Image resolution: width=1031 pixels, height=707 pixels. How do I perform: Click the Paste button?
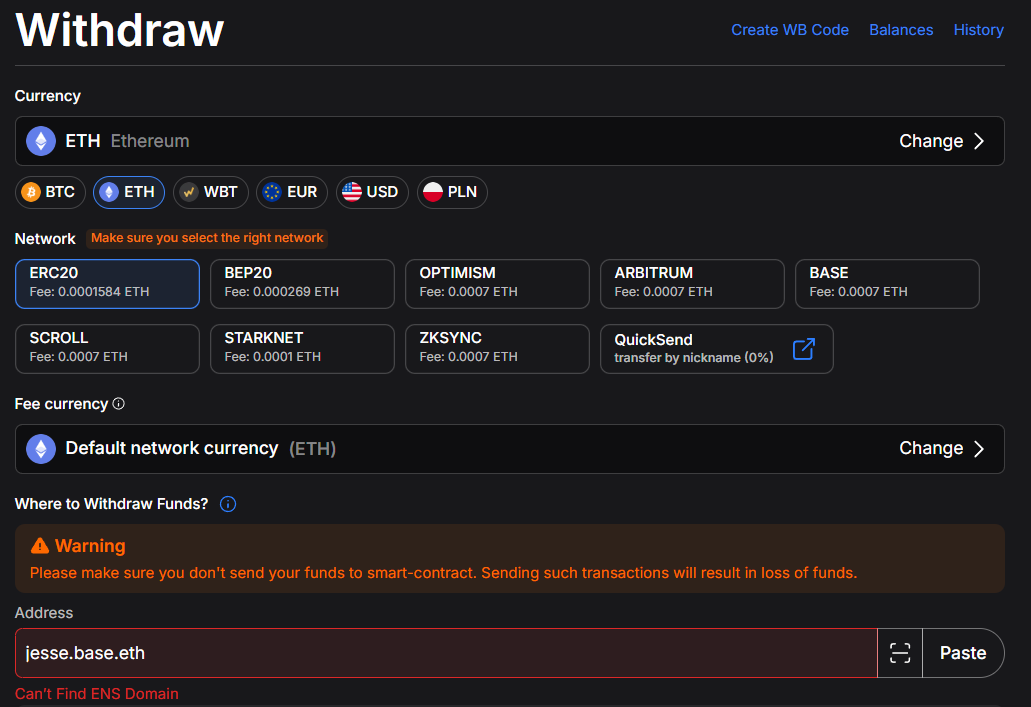[x=963, y=653]
